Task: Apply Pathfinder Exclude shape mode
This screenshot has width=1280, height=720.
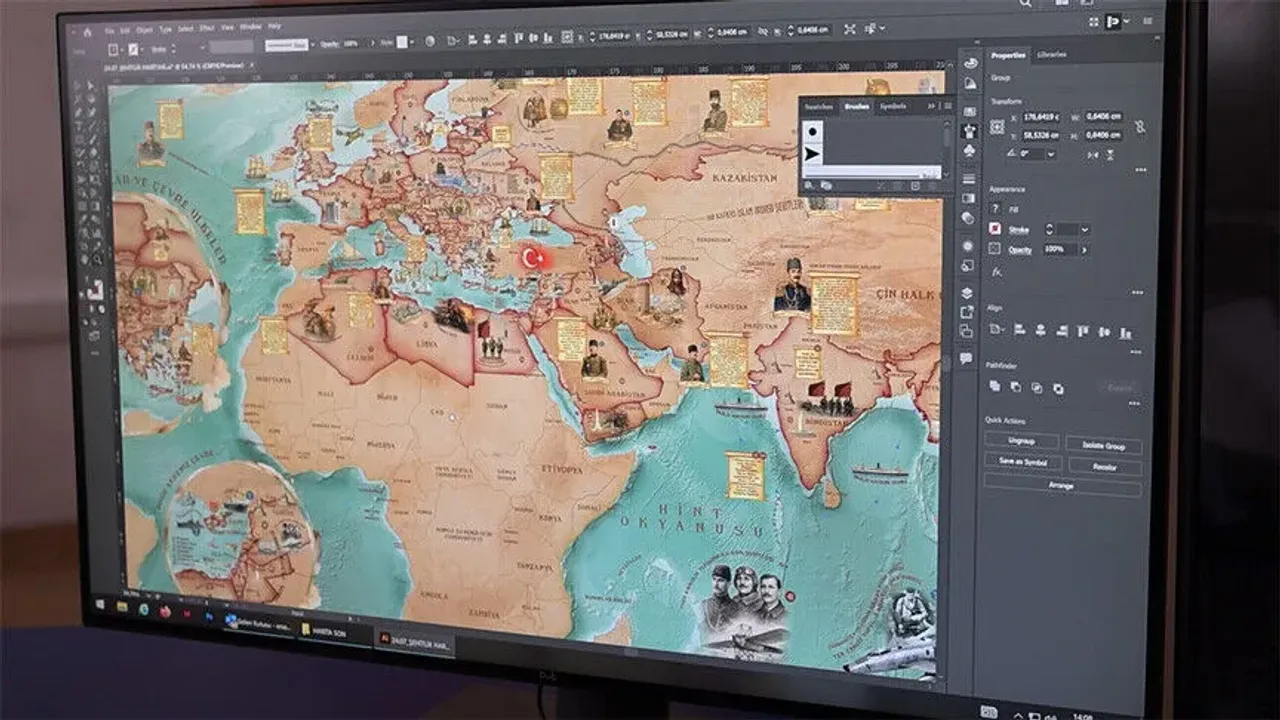Action: click(x=1058, y=389)
